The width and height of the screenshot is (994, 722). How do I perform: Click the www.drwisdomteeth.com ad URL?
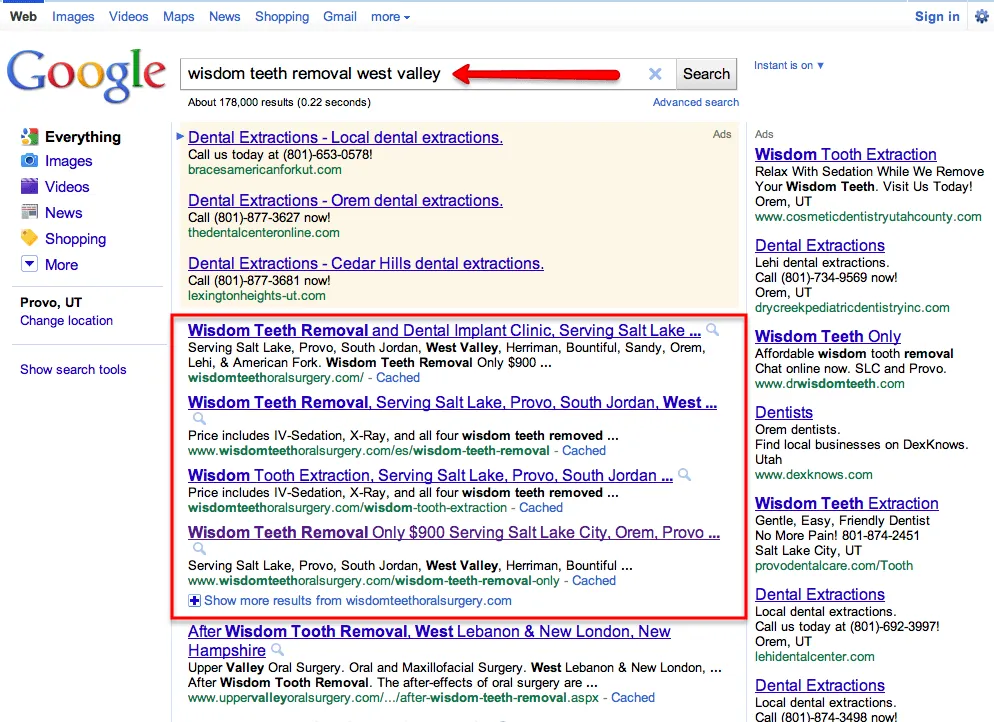click(x=829, y=384)
